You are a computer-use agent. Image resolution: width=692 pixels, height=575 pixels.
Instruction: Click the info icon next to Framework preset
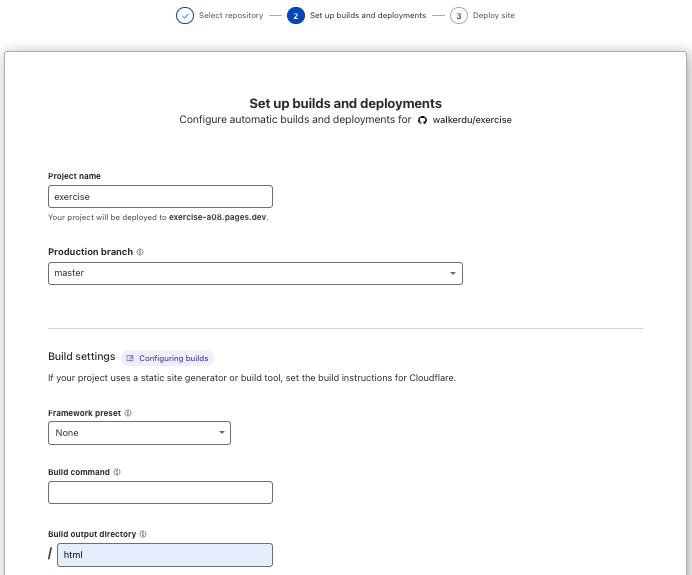pyautogui.click(x=128, y=412)
